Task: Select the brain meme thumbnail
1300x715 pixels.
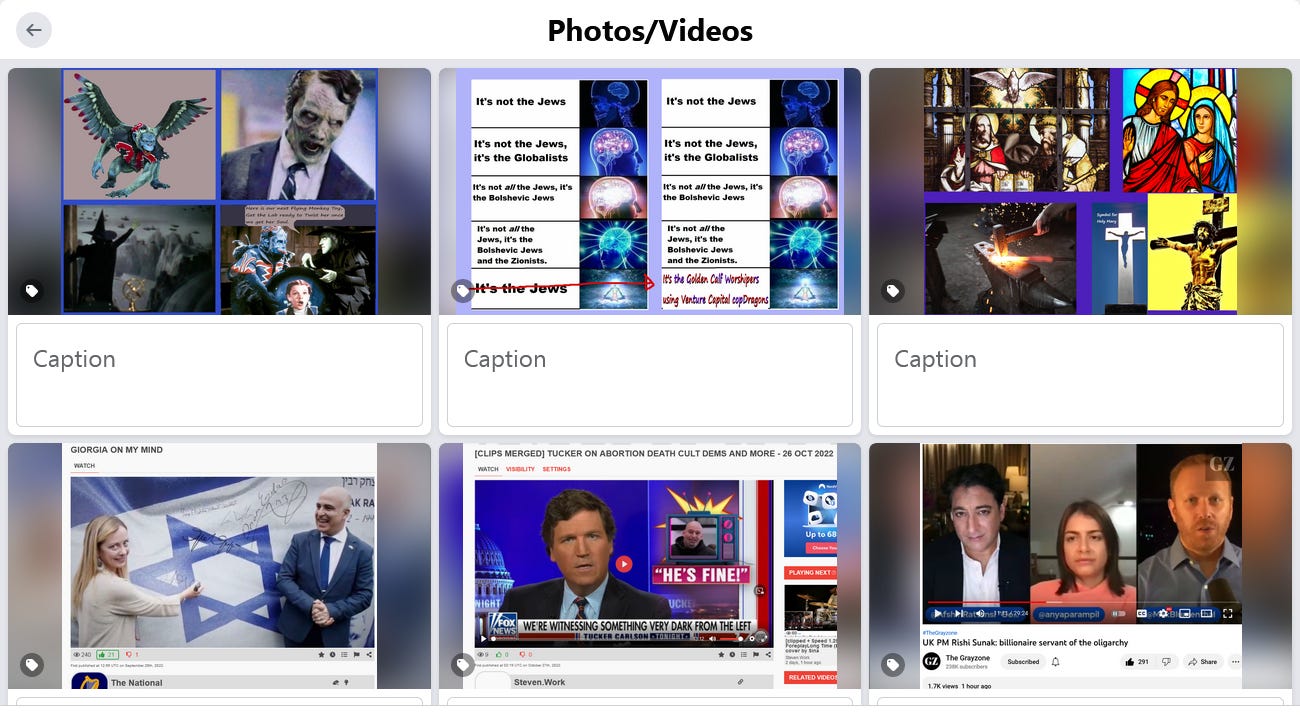Action: [650, 191]
